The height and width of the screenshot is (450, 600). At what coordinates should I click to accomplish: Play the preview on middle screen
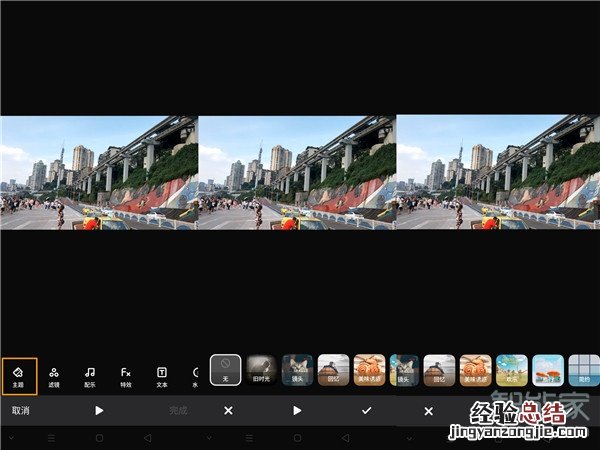click(297, 411)
